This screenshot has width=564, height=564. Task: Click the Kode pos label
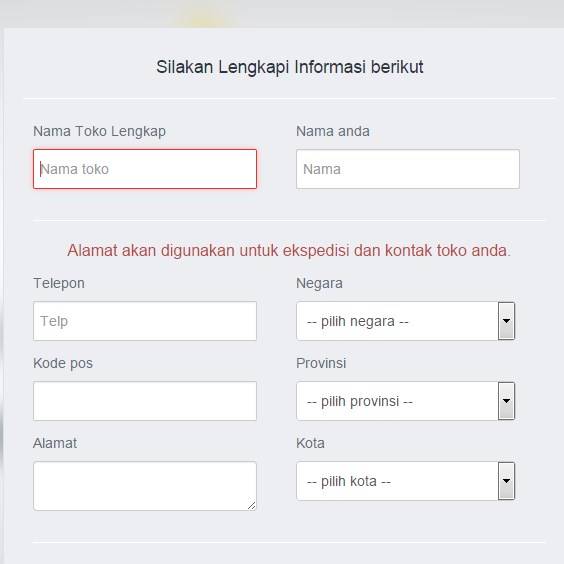63,363
